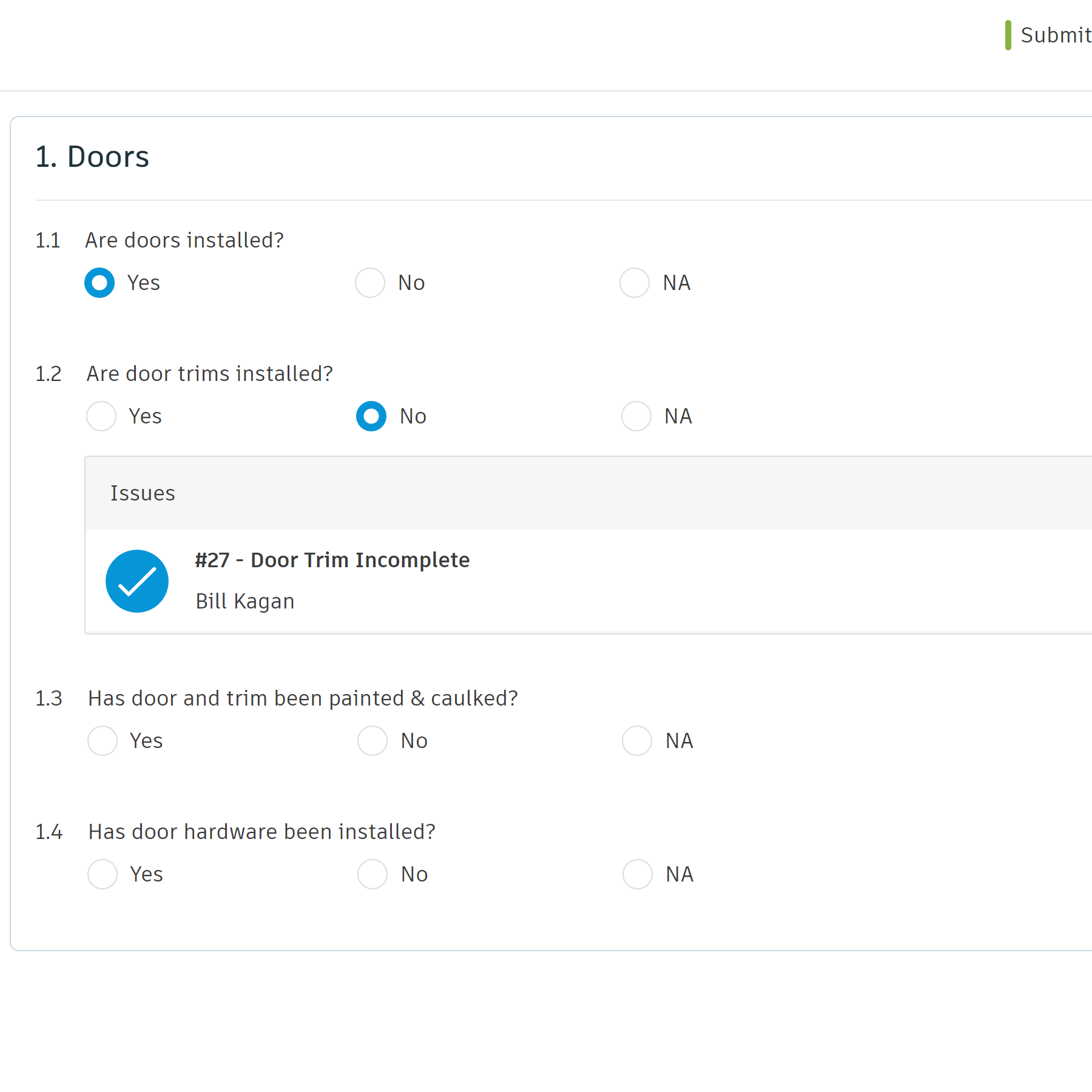Mark Yes for door painted & caulked
Screen dimensions: 1092x1092
[x=103, y=741]
